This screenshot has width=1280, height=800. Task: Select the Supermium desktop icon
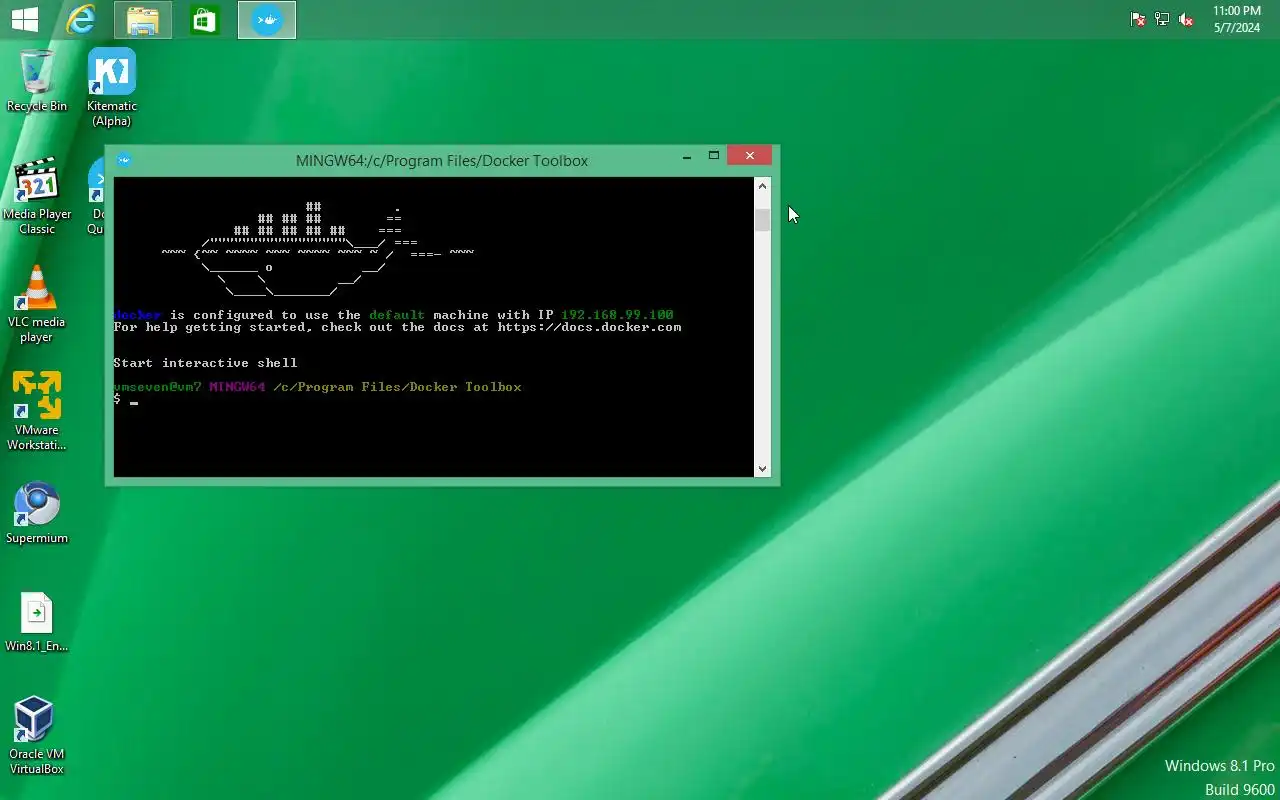pyautogui.click(x=37, y=514)
